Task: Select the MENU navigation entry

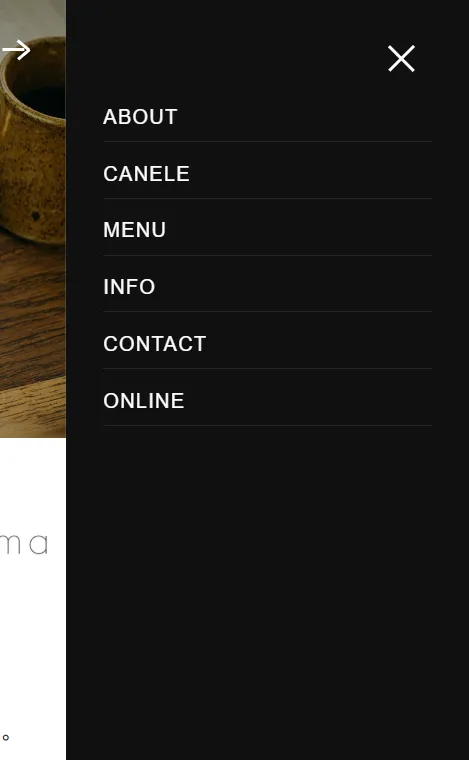Action: (x=134, y=230)
